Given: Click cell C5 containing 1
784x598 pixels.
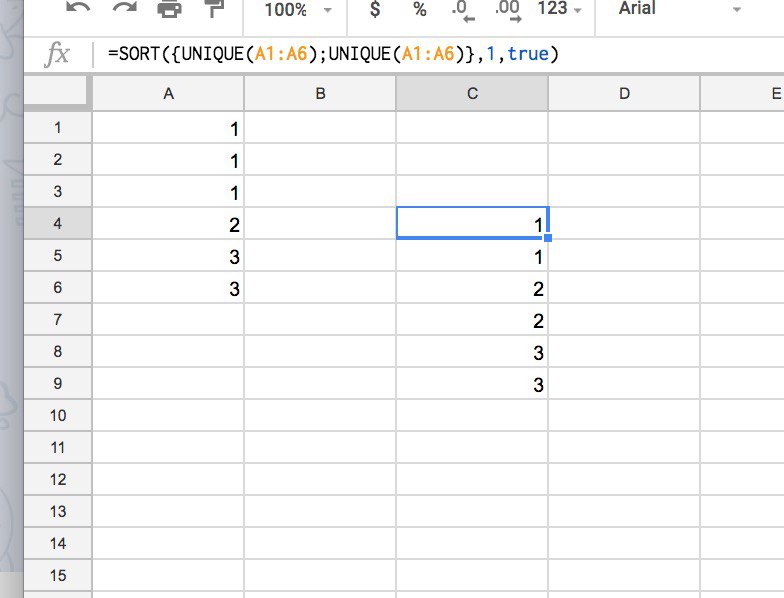Looking at the screenshot, I should (472, 256).
